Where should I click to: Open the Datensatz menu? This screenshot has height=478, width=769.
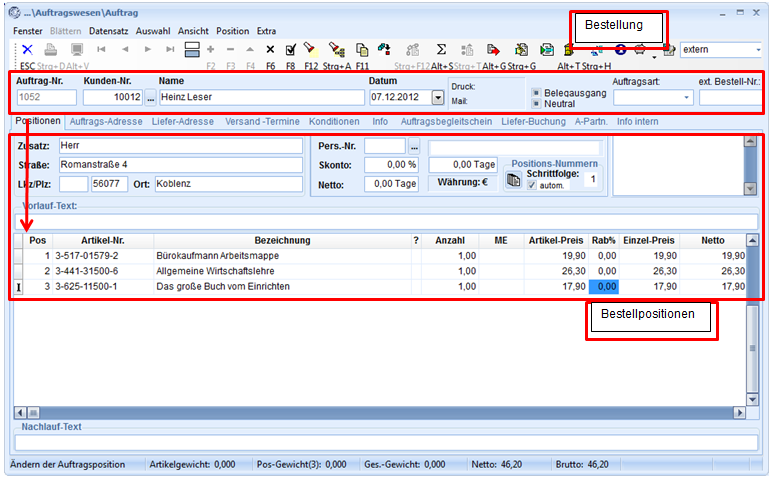tap(108, 31)
